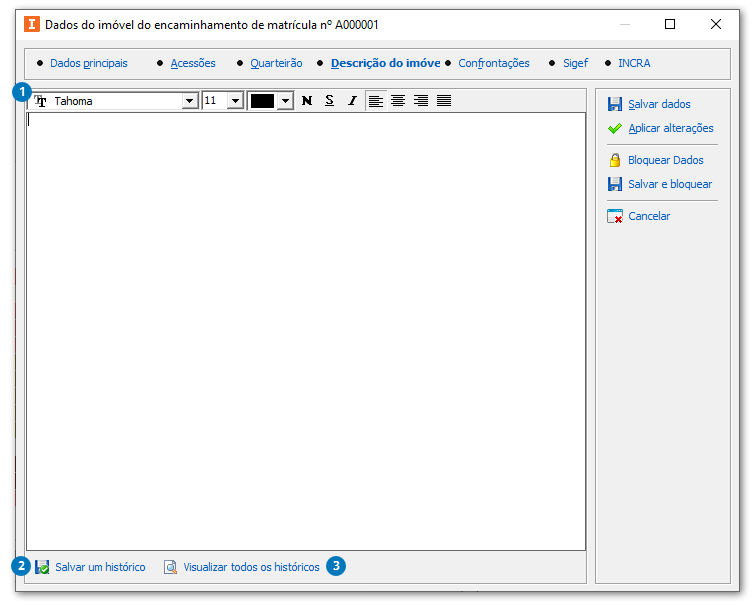Click inside the description text area
This screenshot has height=605, width=753.
(305, 330)
